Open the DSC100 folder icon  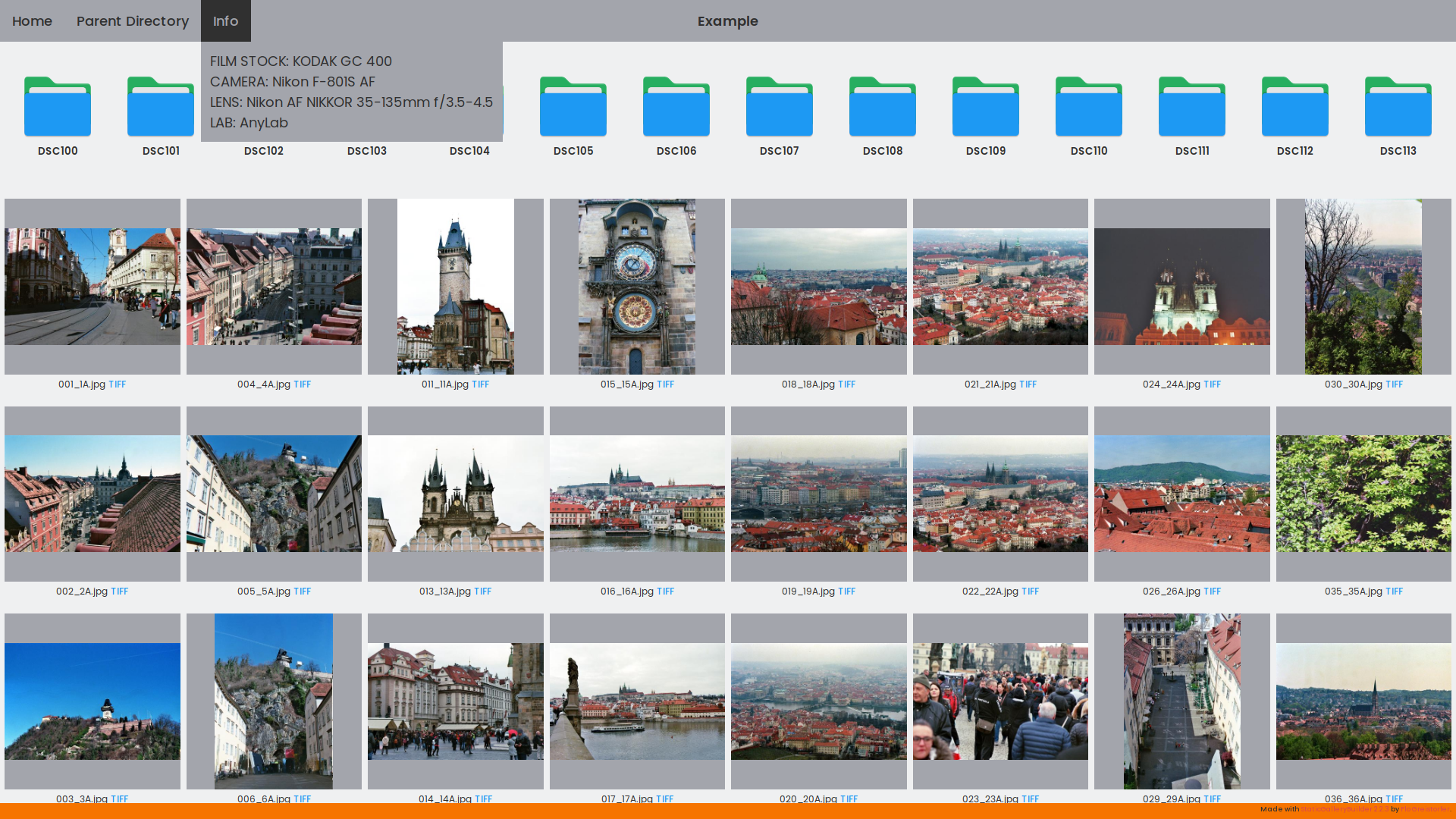pos(58,108)
